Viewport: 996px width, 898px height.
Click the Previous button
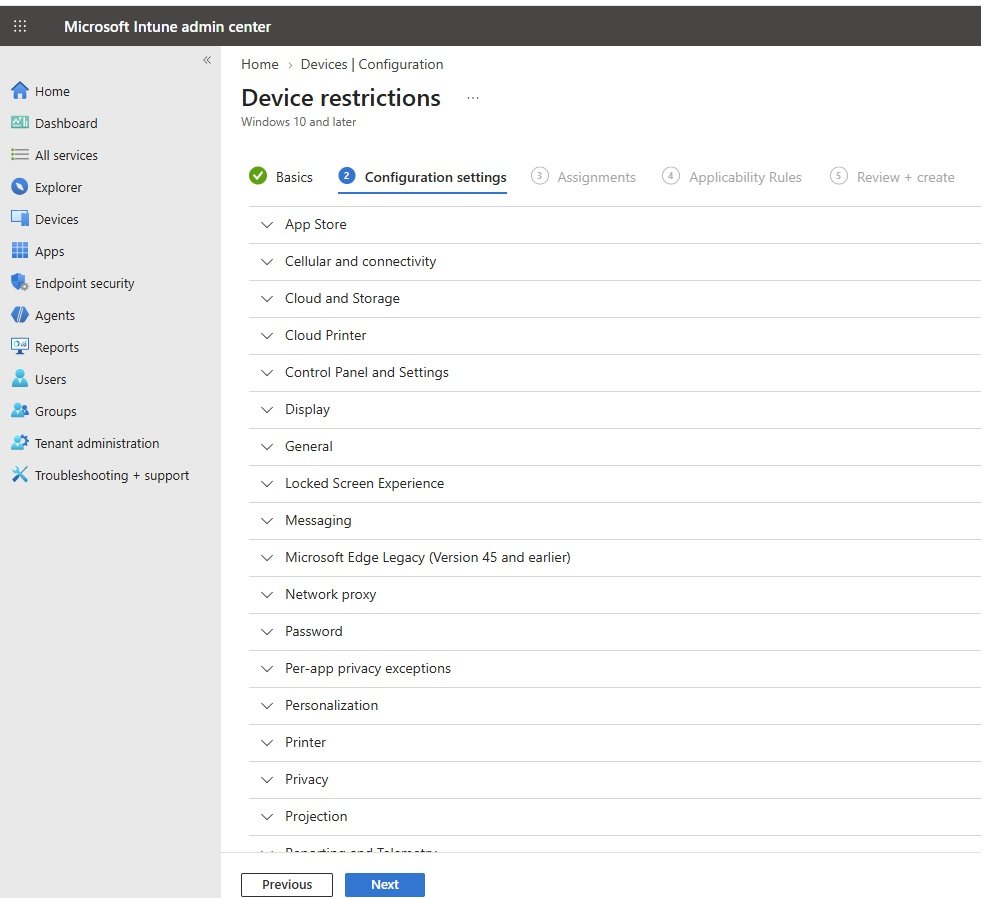287,885
